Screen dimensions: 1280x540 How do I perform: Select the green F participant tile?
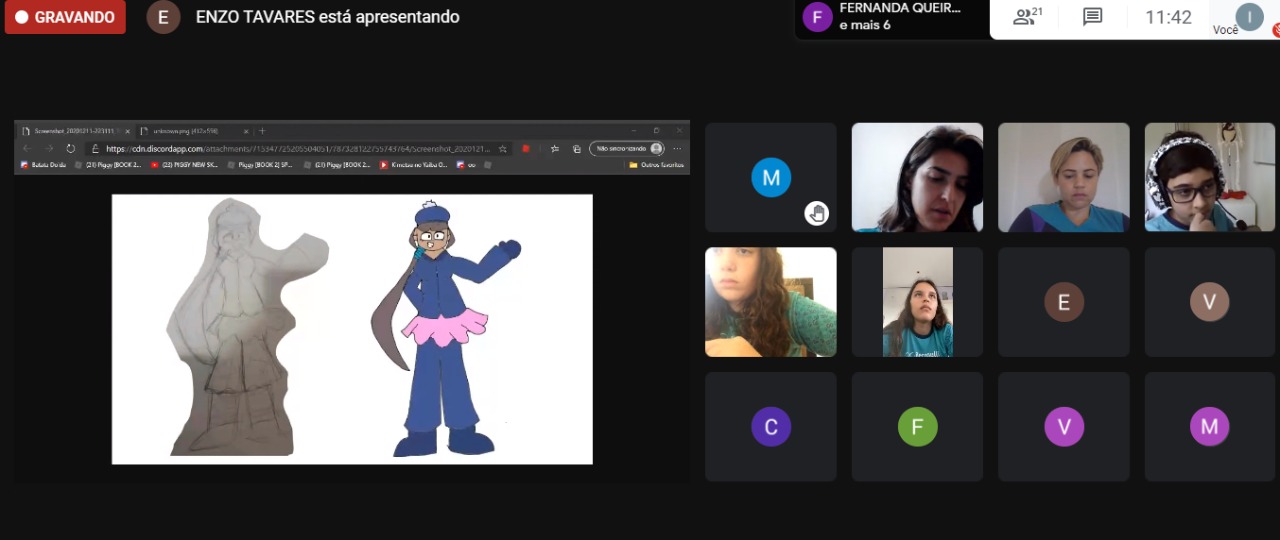click(917, 427)
